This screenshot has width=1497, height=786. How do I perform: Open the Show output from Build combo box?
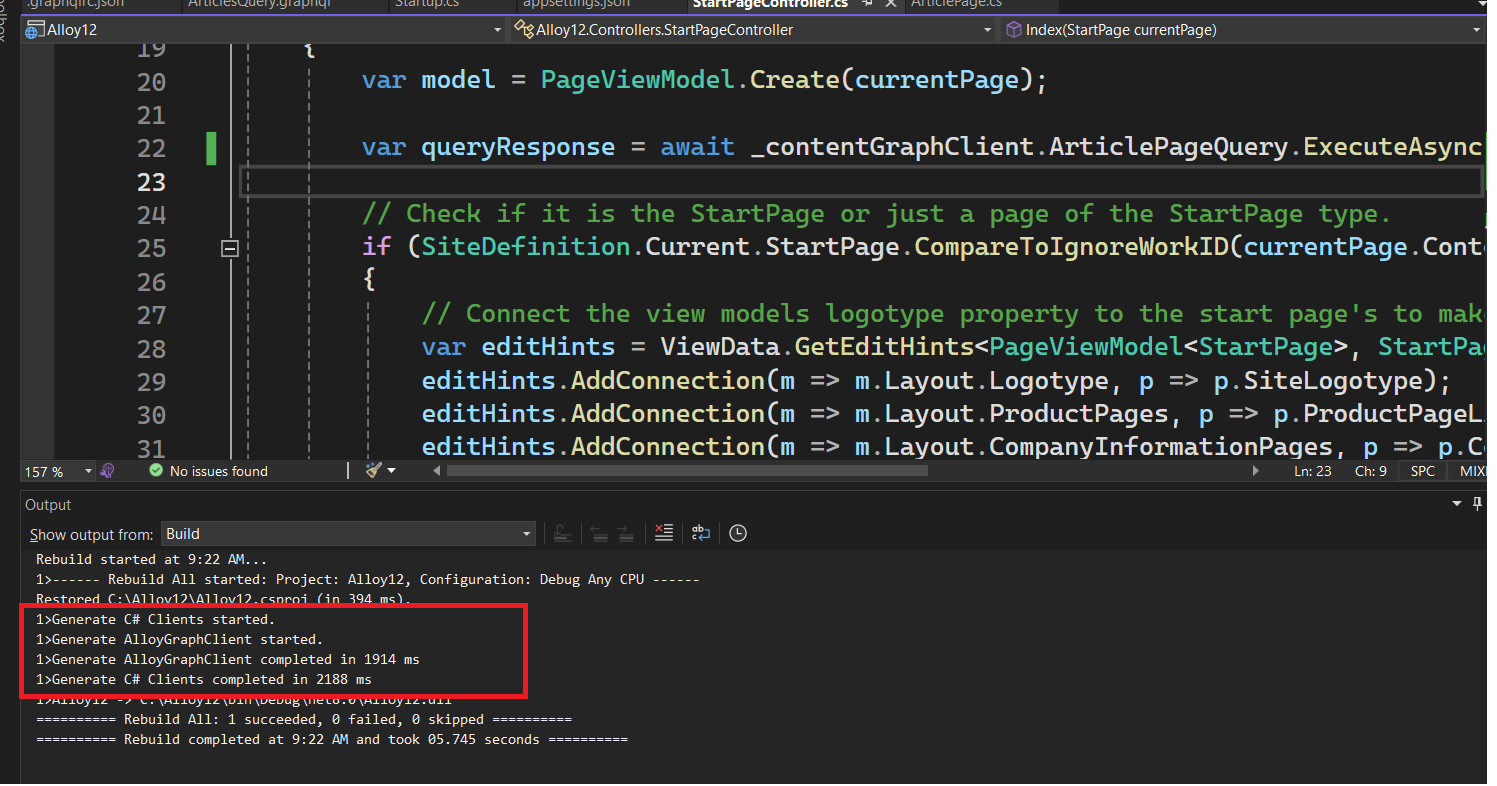(x=348, y=534)
